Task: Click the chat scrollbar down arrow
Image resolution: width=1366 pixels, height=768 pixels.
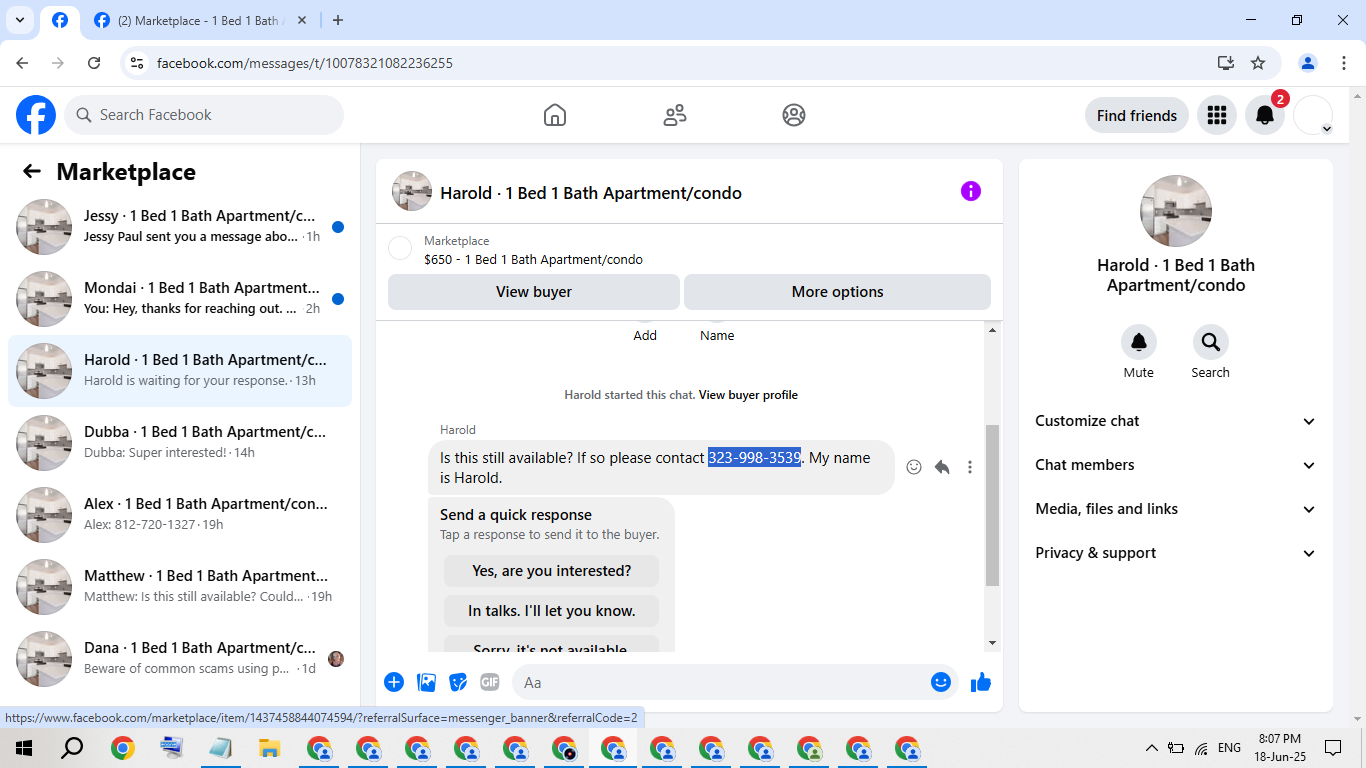Action: [992, 643]
